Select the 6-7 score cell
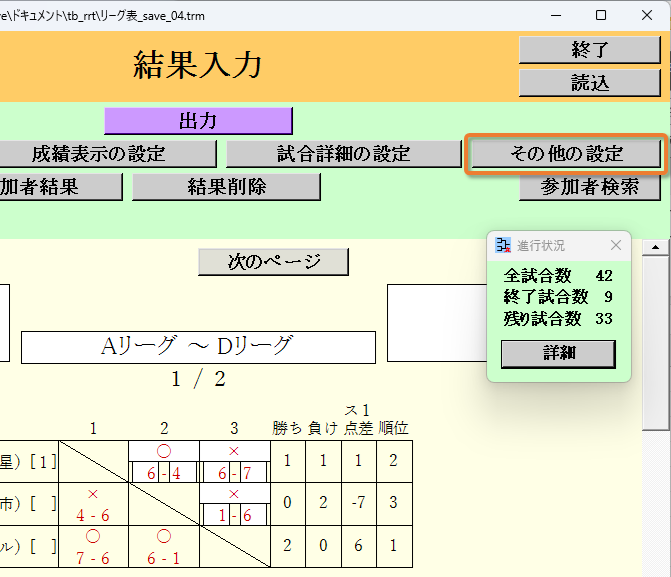The width and height of the screenshot is (671, 577). 235,473
